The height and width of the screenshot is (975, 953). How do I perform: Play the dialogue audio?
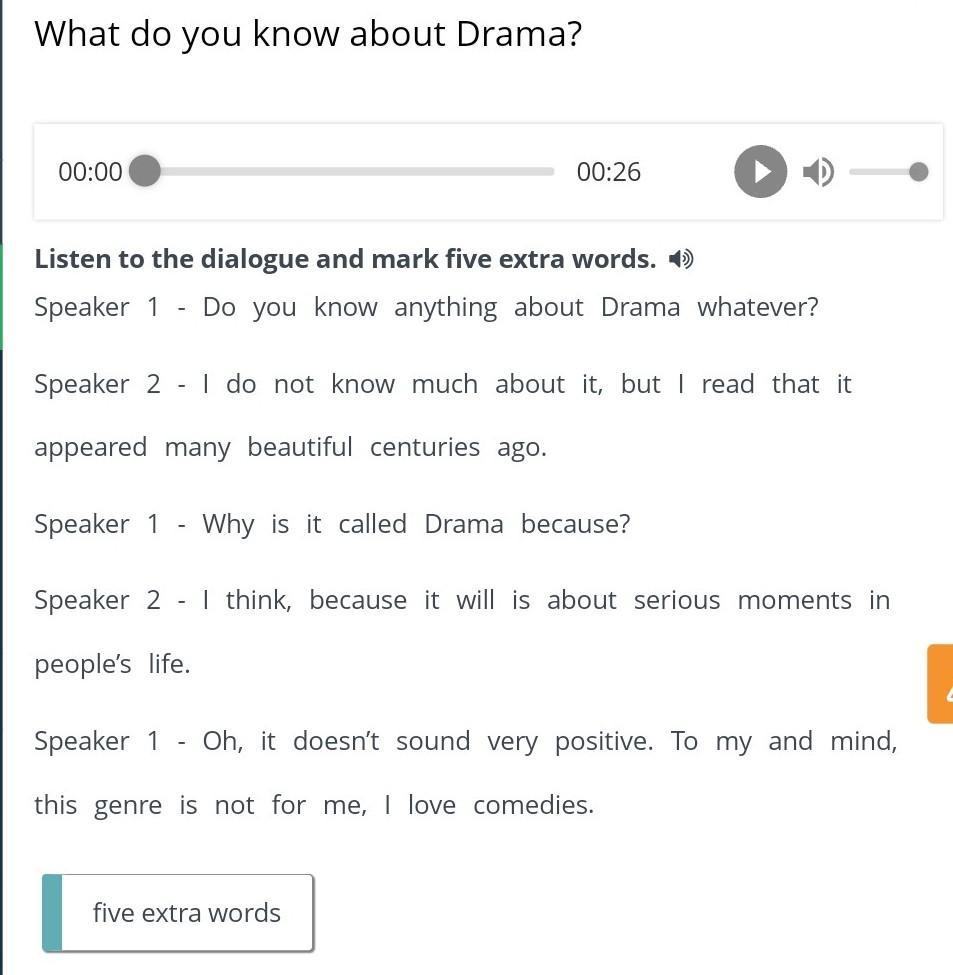pyautogui.click(x=760, y=172)
